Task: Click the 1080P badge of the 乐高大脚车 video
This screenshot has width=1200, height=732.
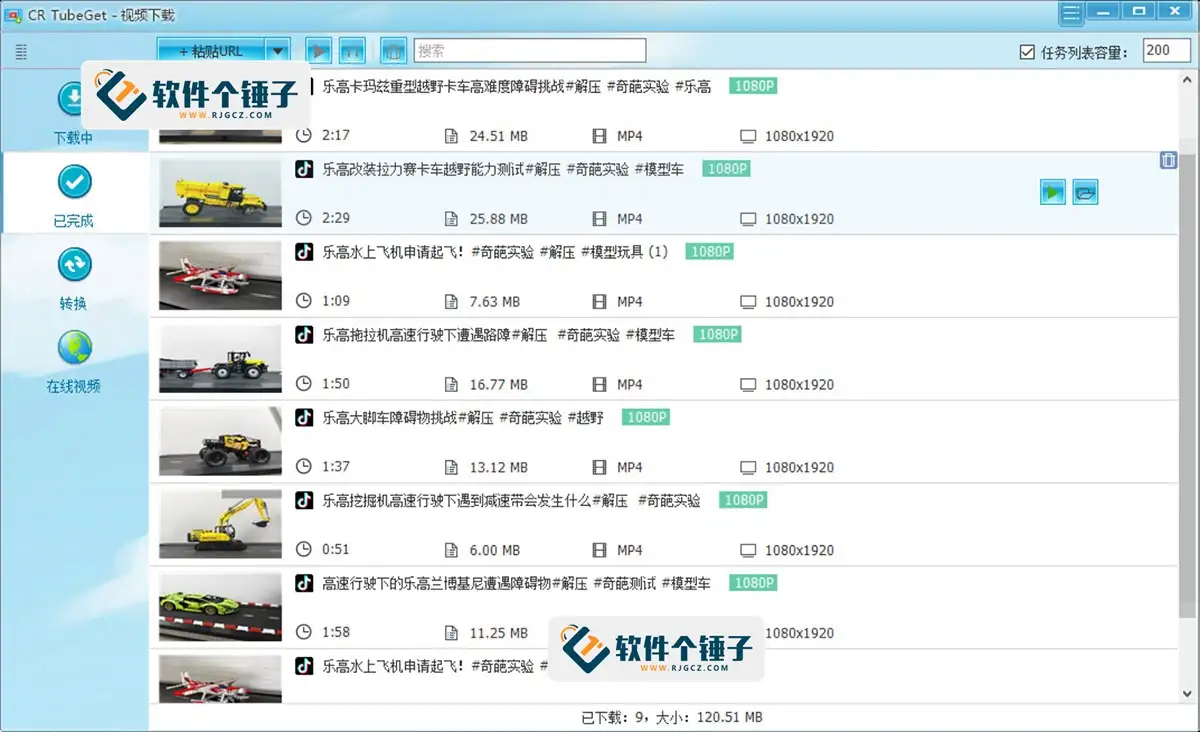Action: [645, 417]
